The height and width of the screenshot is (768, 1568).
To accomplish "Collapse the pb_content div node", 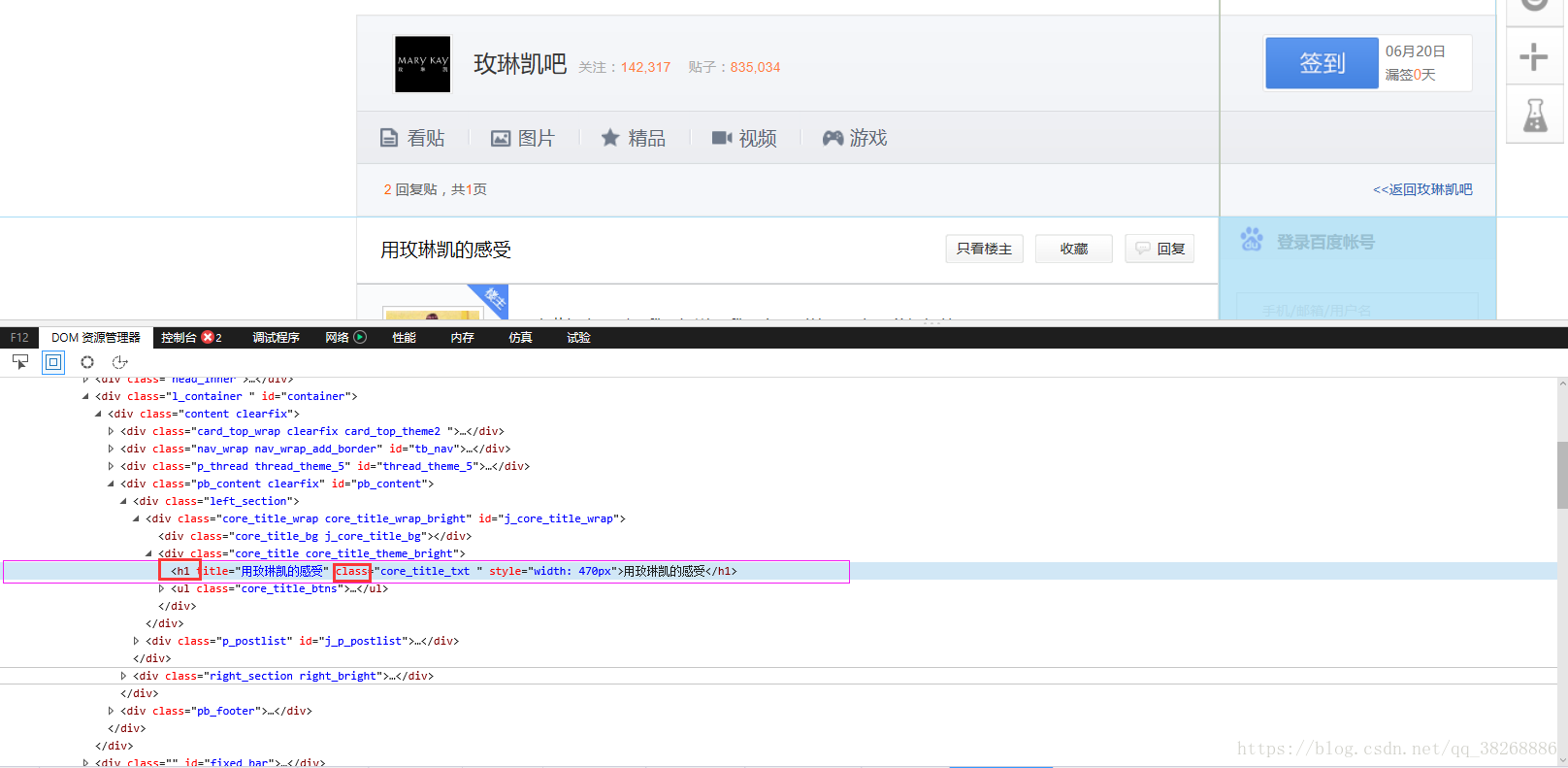I will click(x=111, y=484).
